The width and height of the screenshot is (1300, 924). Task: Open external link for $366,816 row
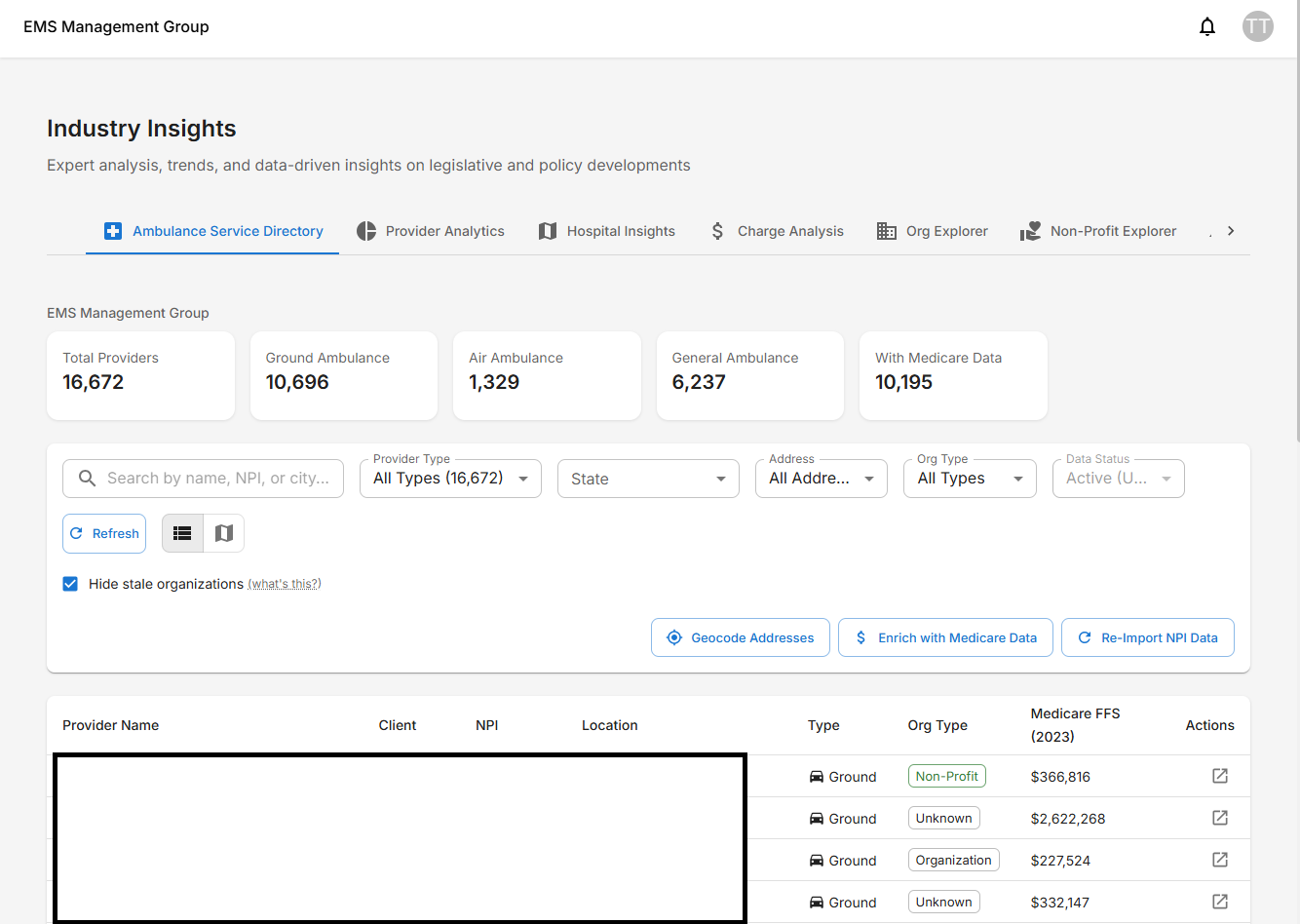pyautogui.click(x=1220, y=776)
